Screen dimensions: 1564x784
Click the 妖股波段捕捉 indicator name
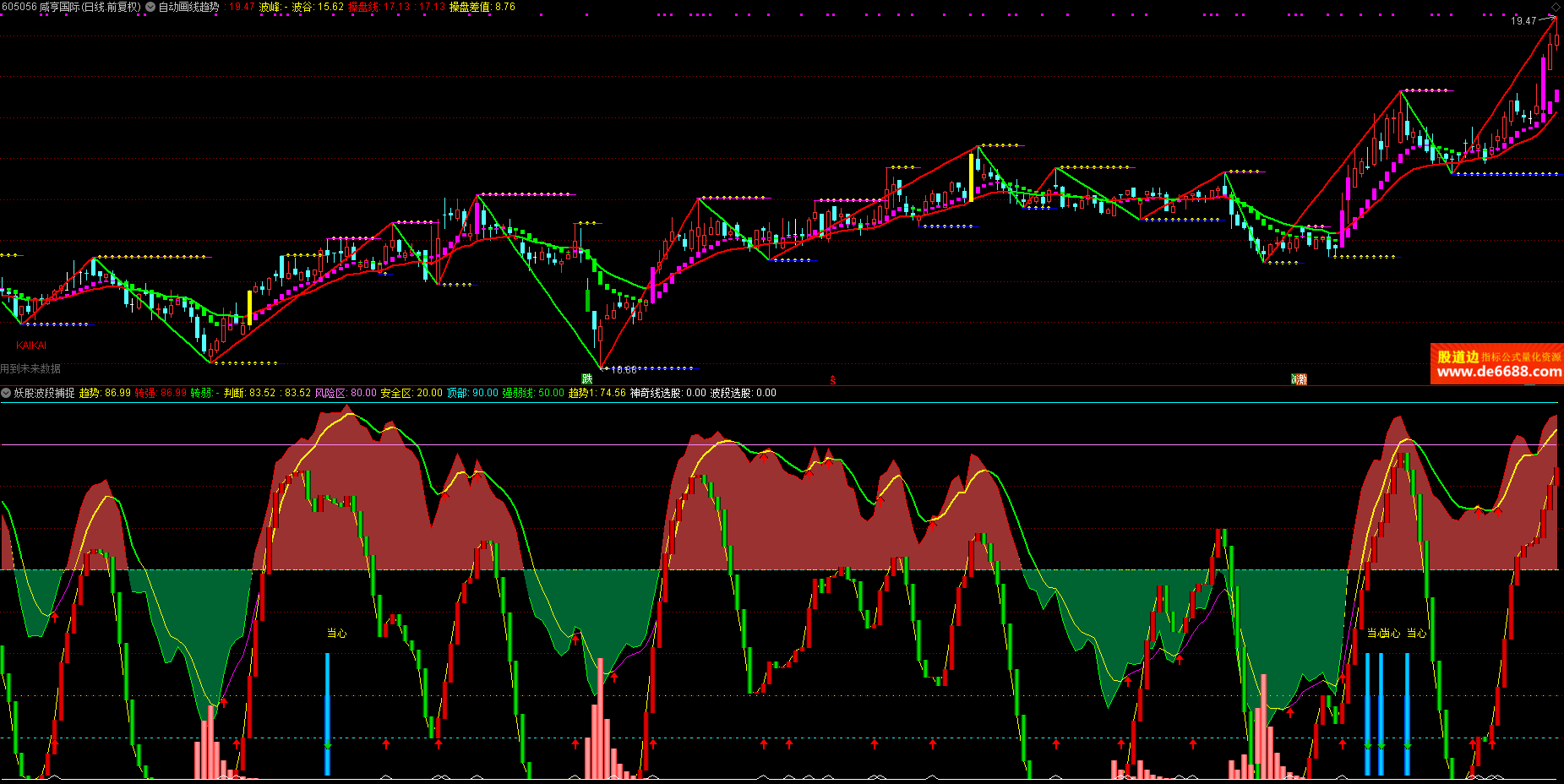tap(44, 393)
